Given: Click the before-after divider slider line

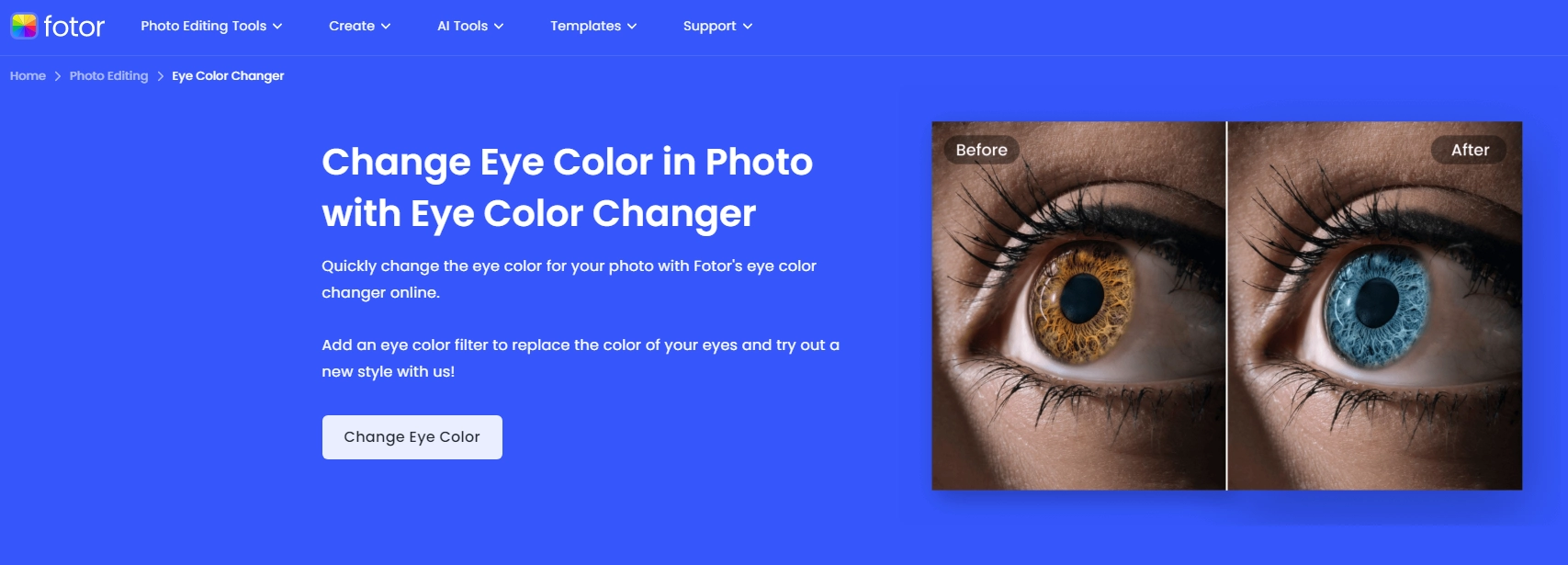Looking at the screenshot, I should click(x=1226, y=306).
